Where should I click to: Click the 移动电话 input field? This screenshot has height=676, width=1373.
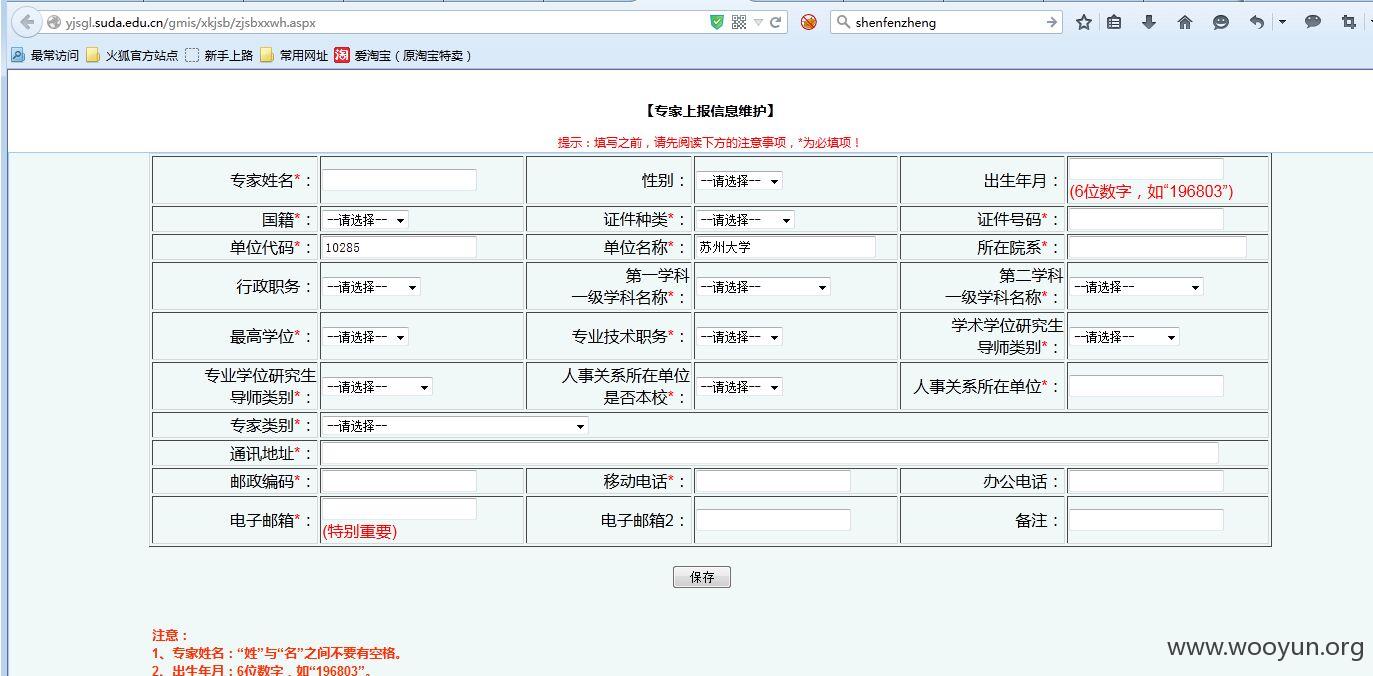pos(773,481)
